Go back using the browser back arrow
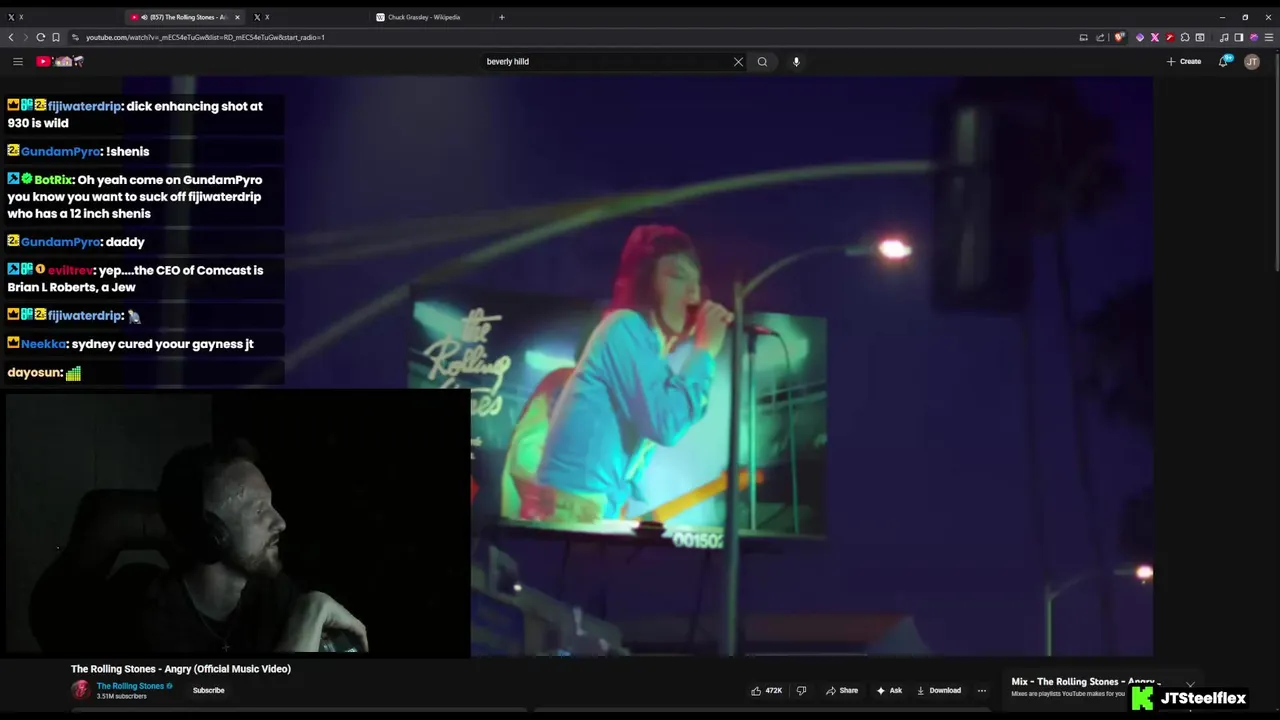 tap(11, 37)
